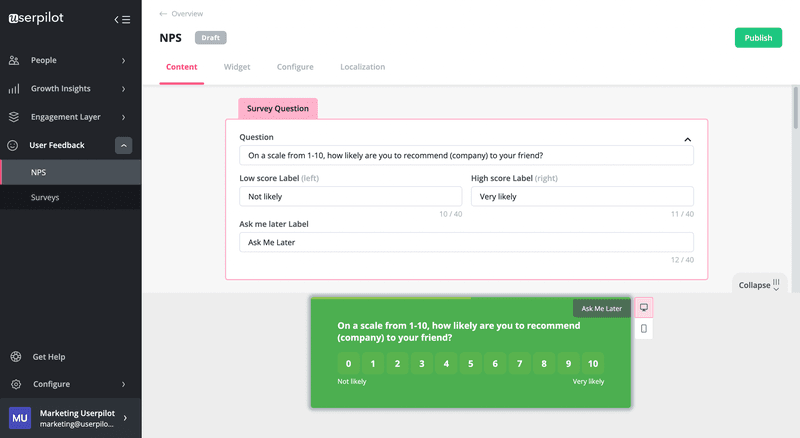The image size is (800, 438).
Task: Click the MU account avatar
Action: tap(20, 418)
